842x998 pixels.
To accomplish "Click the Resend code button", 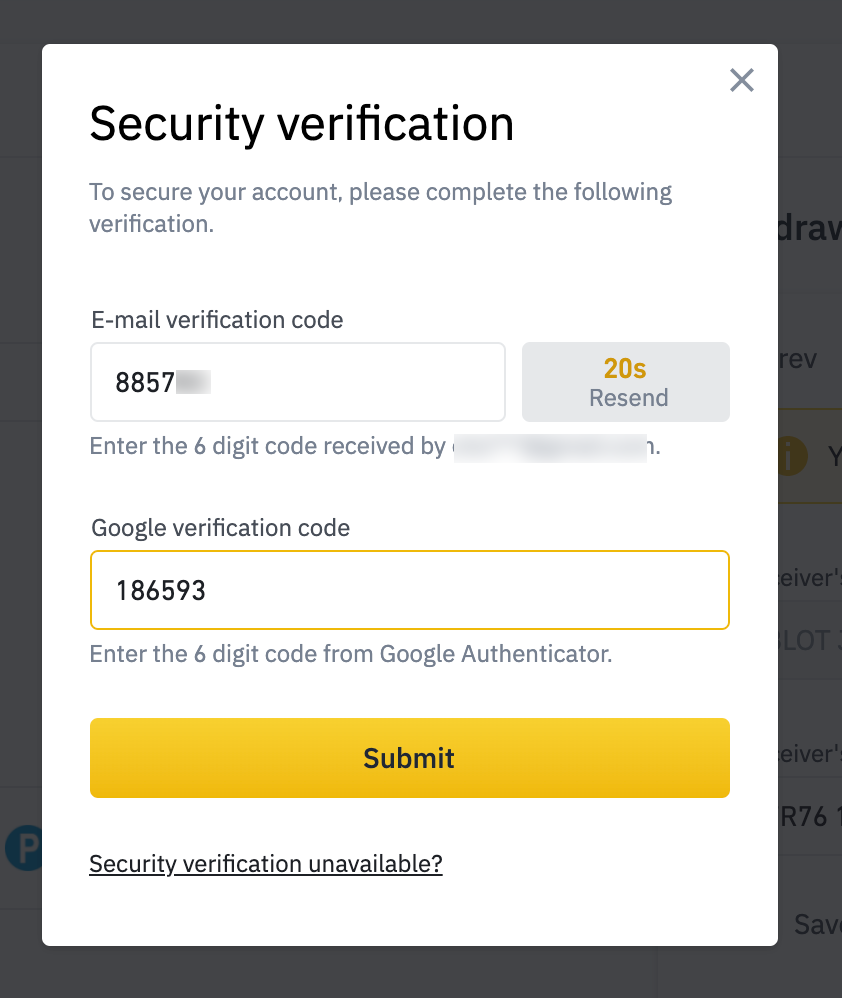I will coord(626,382).
